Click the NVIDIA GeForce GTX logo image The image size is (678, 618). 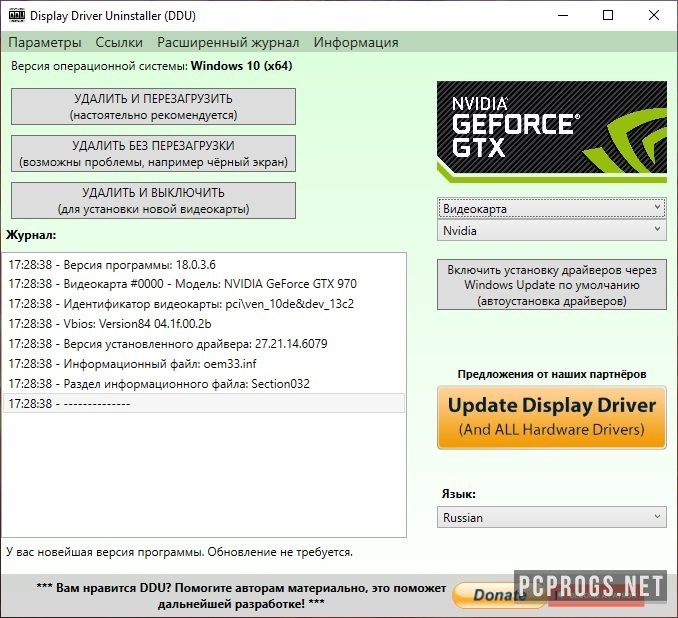click(552, 131)
